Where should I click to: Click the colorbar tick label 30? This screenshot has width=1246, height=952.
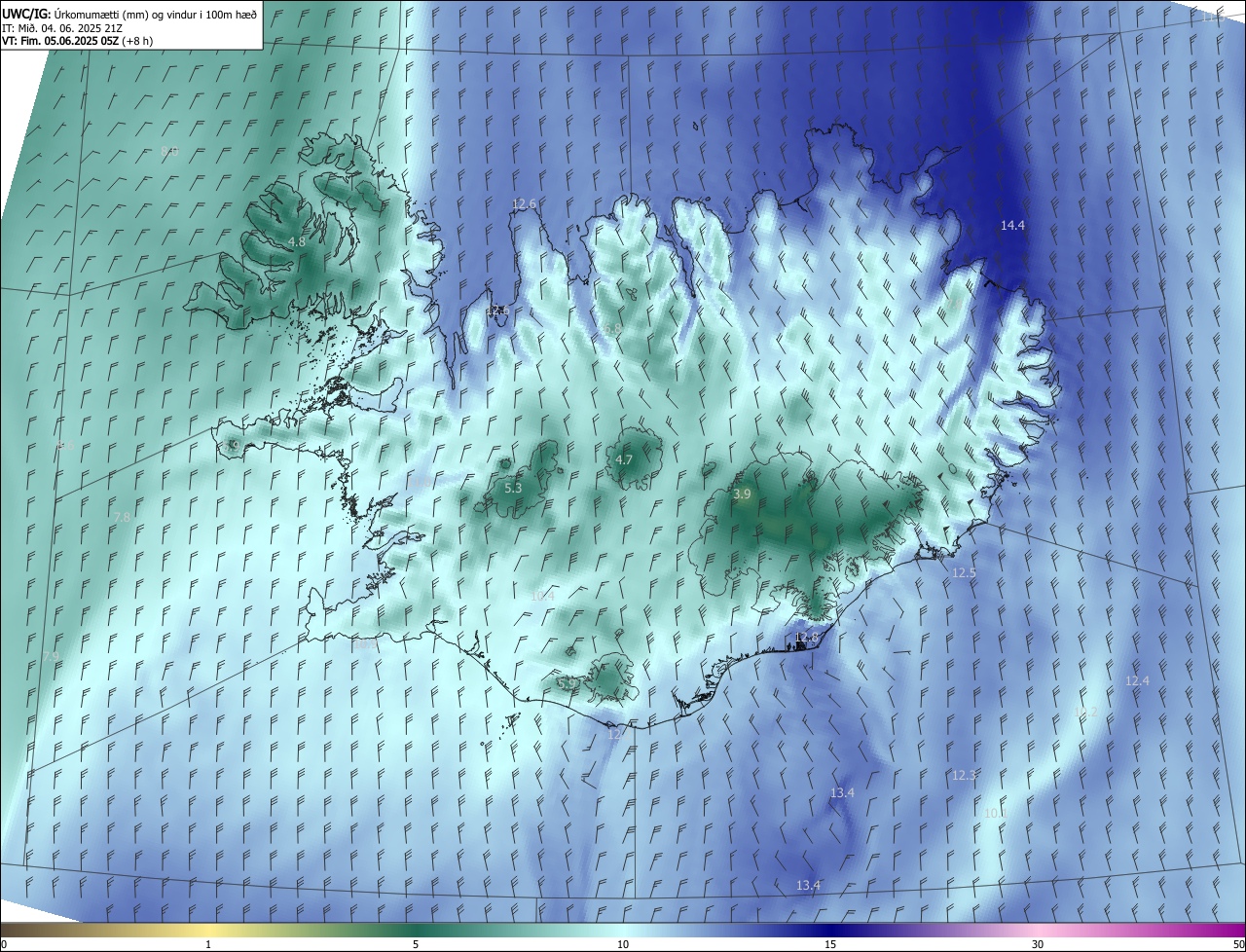[x=1038, y=944]
